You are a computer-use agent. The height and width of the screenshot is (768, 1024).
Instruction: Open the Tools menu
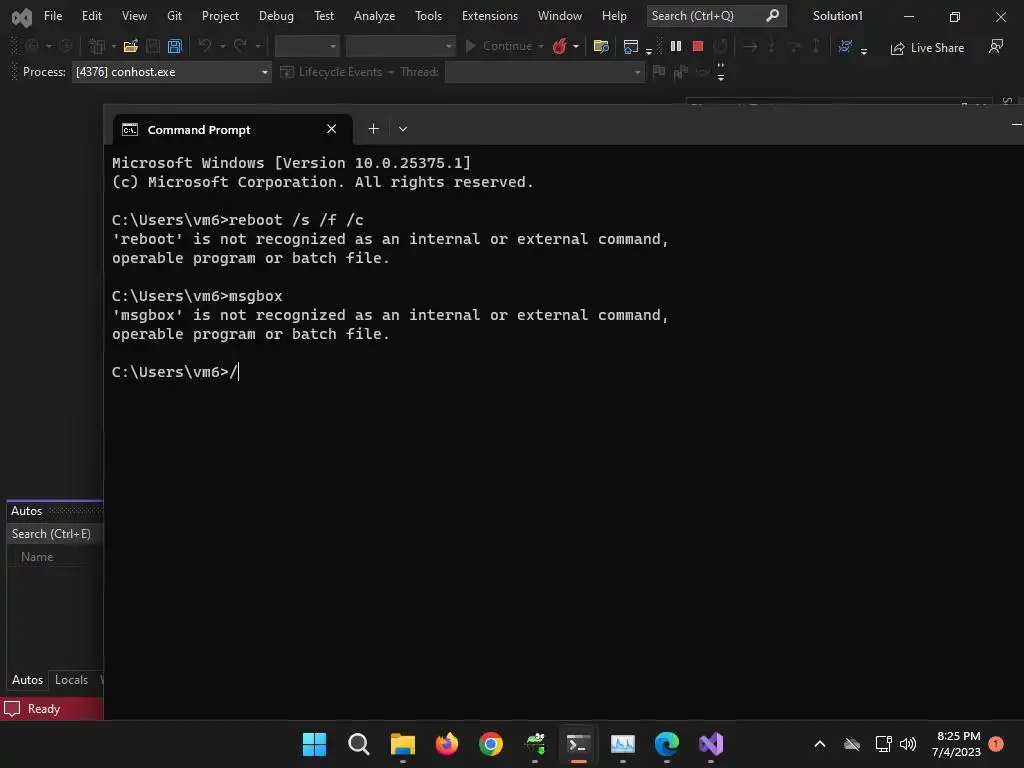(428, 16)
